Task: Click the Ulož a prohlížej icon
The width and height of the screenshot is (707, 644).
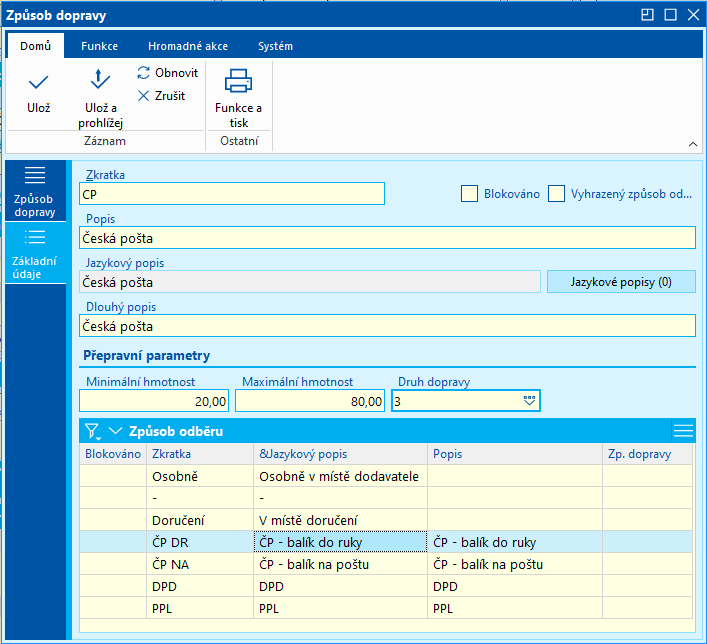Action: (100, 80)
